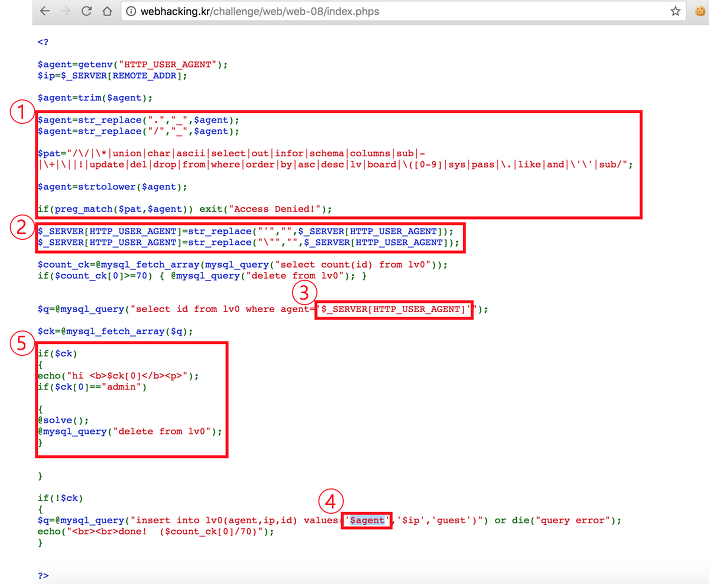Click the $_SERVER str_replace line removing single quote

click(245, 231)
